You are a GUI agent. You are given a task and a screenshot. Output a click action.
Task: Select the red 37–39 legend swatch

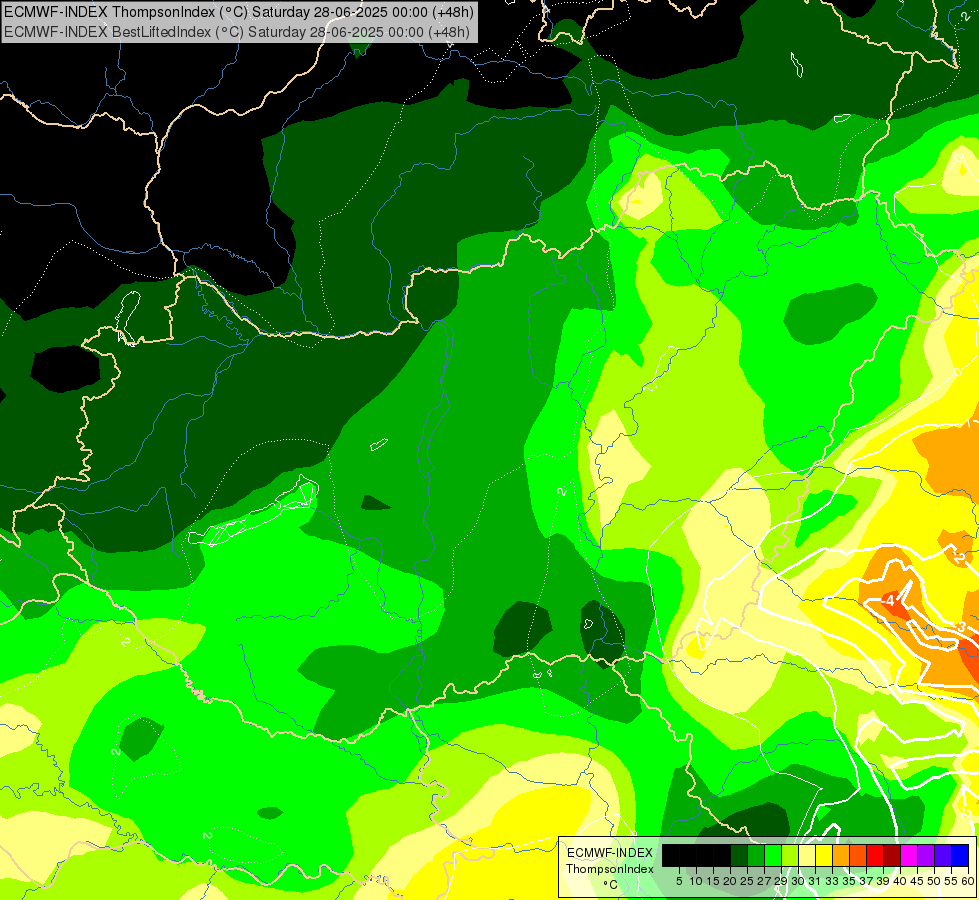pyautogui.click(x=875, y=855)
